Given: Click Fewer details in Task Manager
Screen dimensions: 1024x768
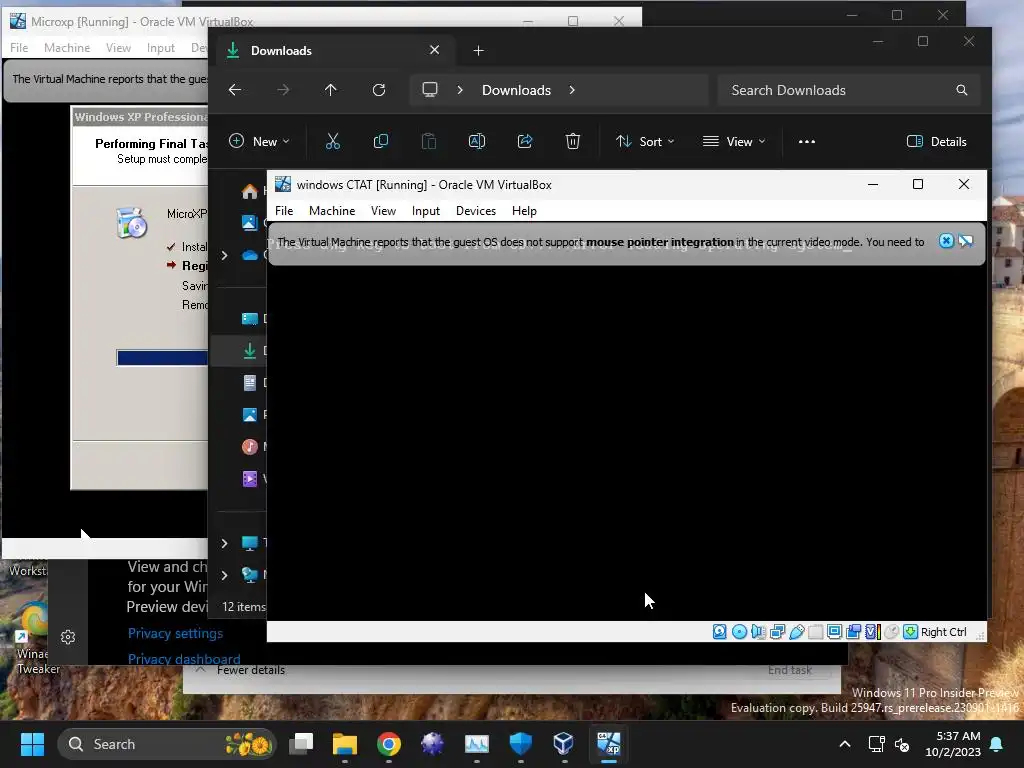Looking at the screenshot, I should tap(242, 670).
